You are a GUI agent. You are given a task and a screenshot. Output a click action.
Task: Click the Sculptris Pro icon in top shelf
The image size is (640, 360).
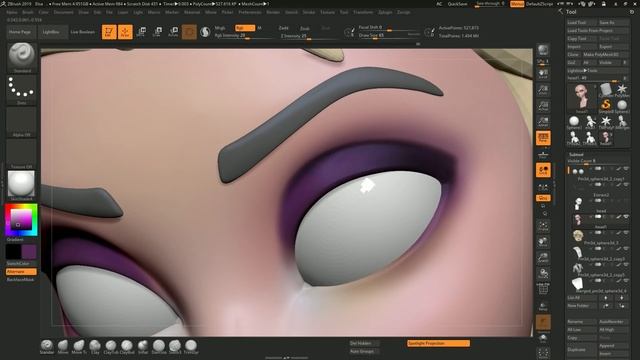coord(205,32)
